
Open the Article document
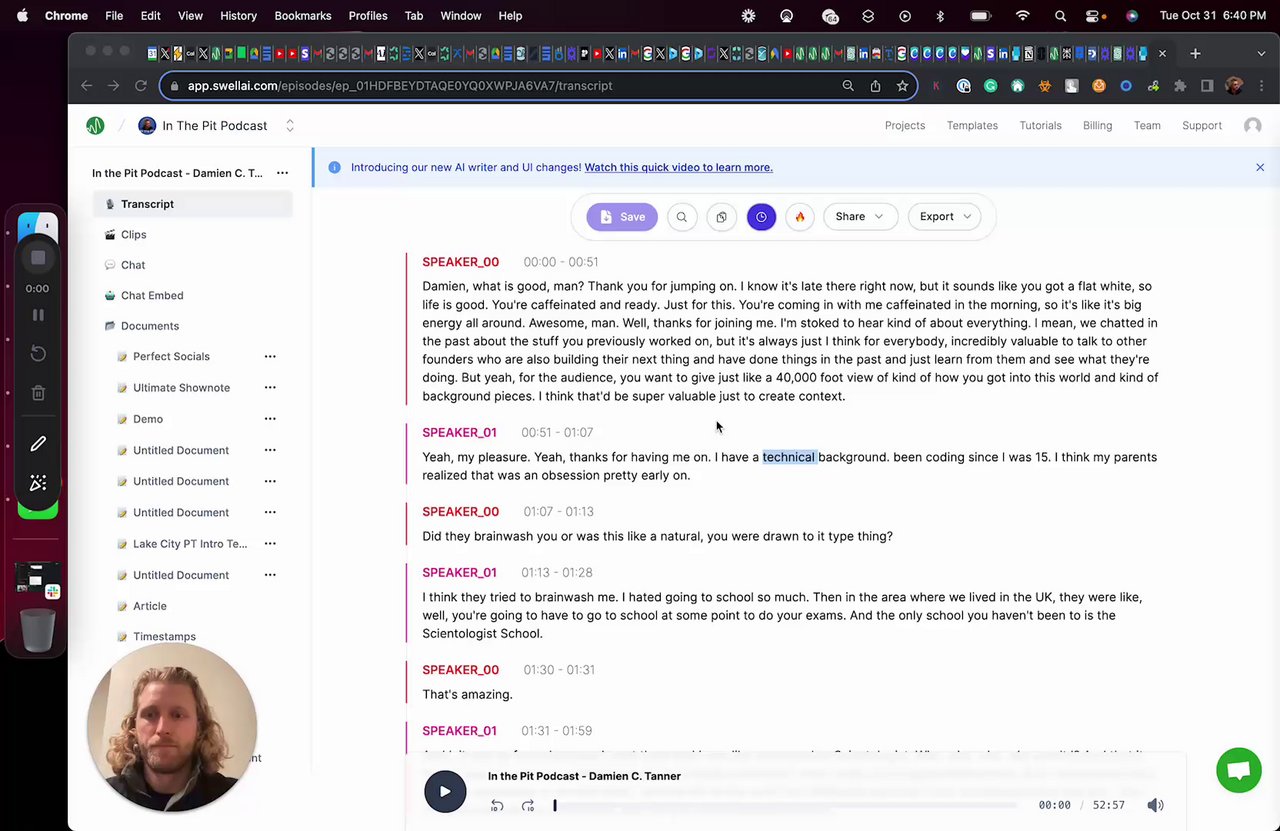point(150,606)
